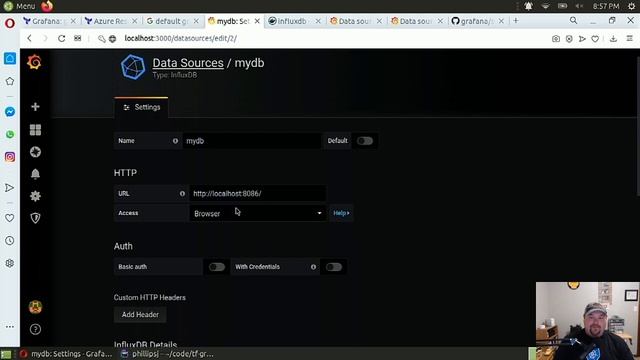Image resolution: width=640 pixels, height=360 pixels.
Task: Open Instagram in the Opera sidebar
Action: coord(10,157)
